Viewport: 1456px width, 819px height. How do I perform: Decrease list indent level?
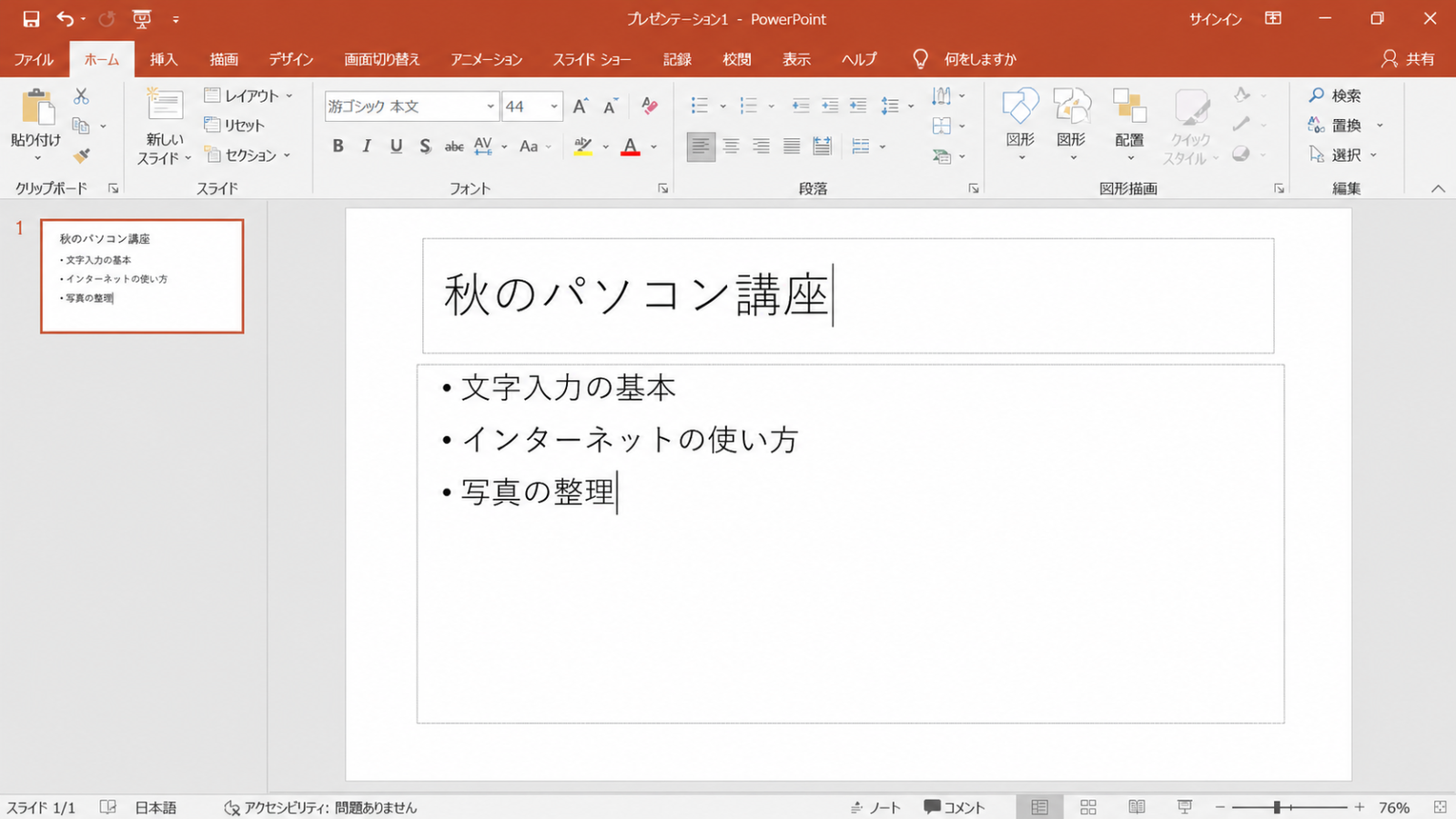pyautogui.click(x=801, y=106)
